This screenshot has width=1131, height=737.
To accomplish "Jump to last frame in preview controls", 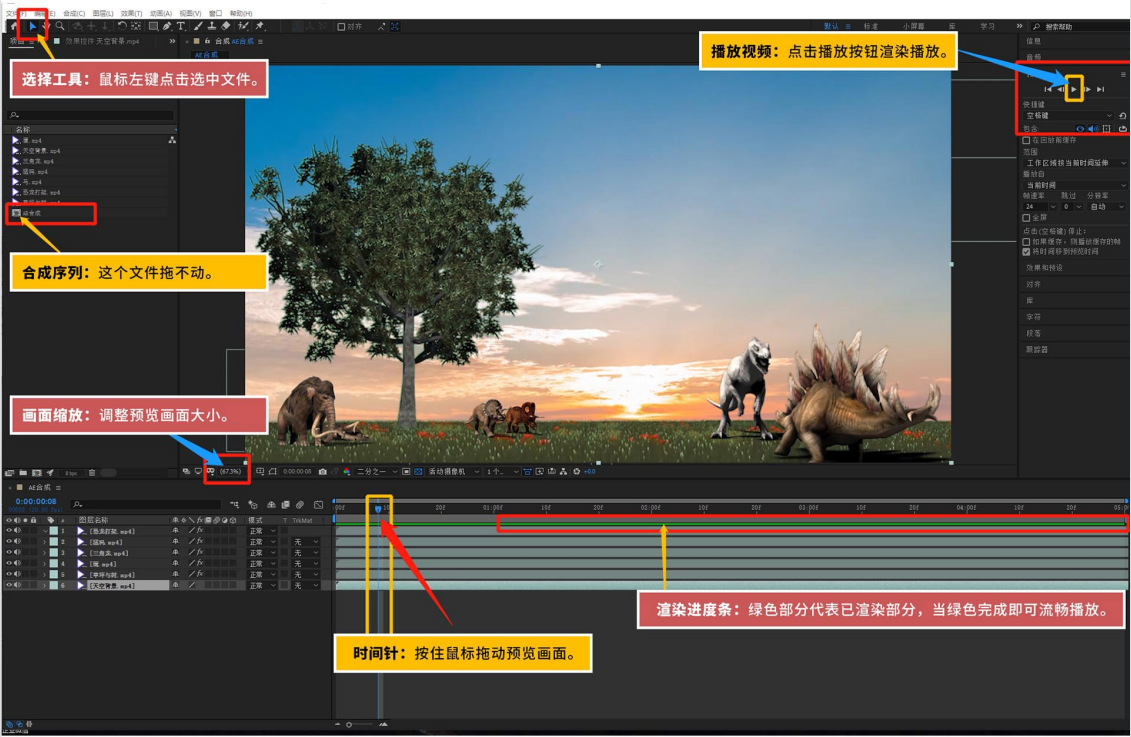I will click(1101, 89).
